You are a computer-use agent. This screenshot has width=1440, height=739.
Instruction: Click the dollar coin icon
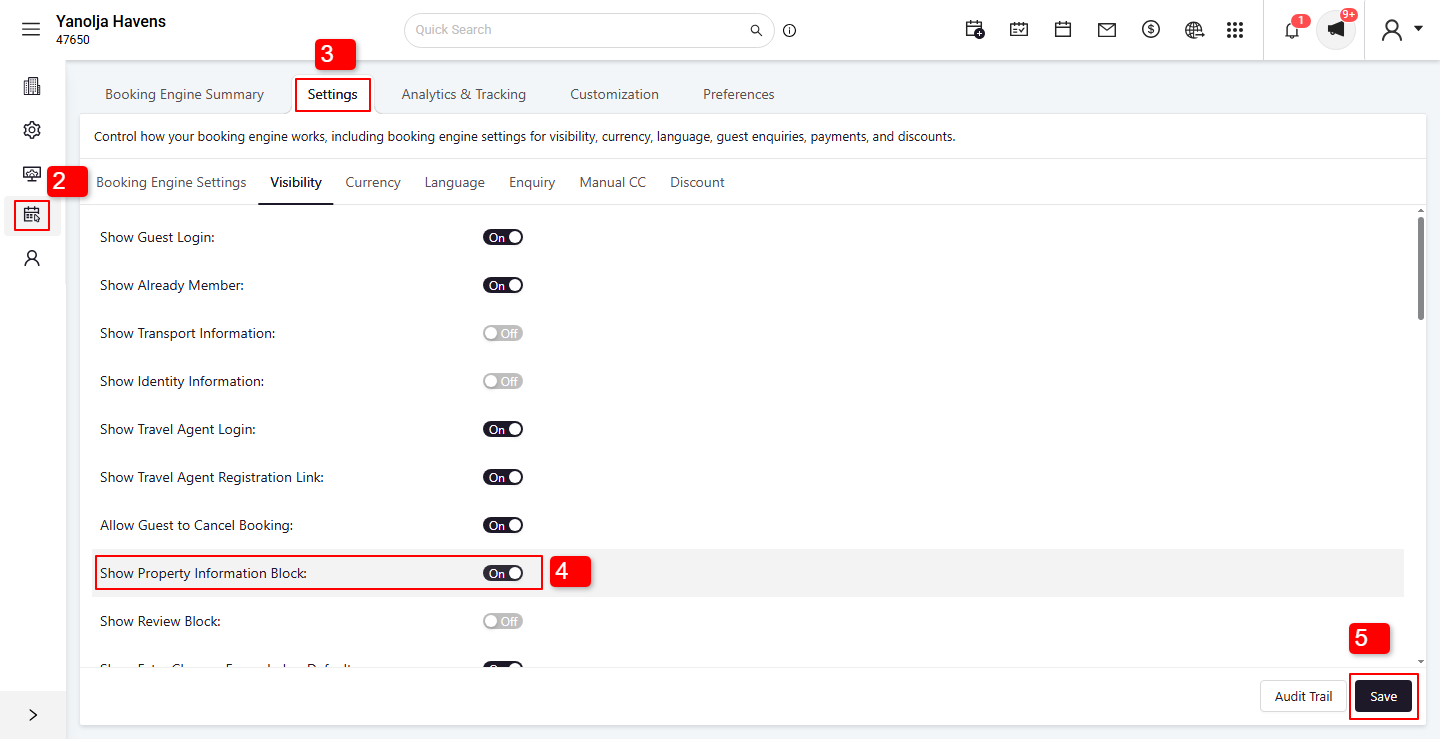point(1151,30)
